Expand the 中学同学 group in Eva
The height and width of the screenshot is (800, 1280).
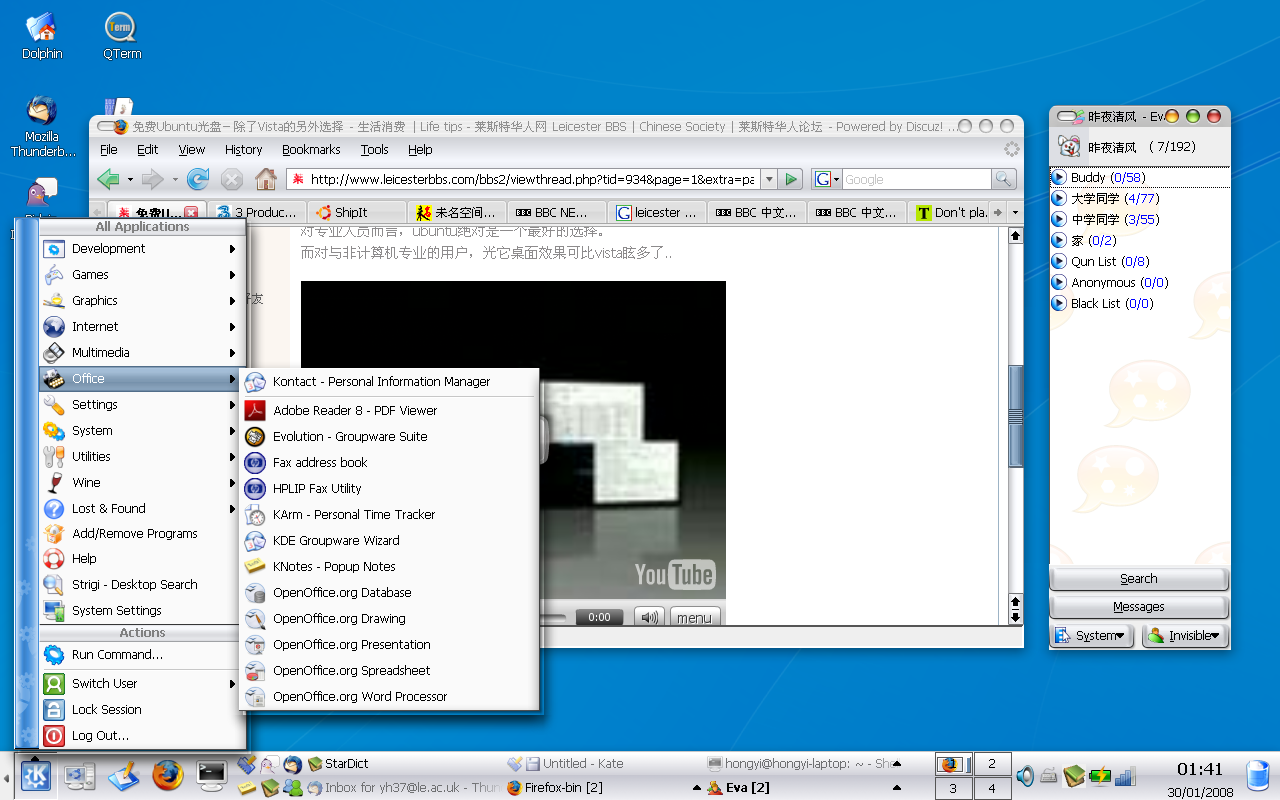(x=1060, y=219)
